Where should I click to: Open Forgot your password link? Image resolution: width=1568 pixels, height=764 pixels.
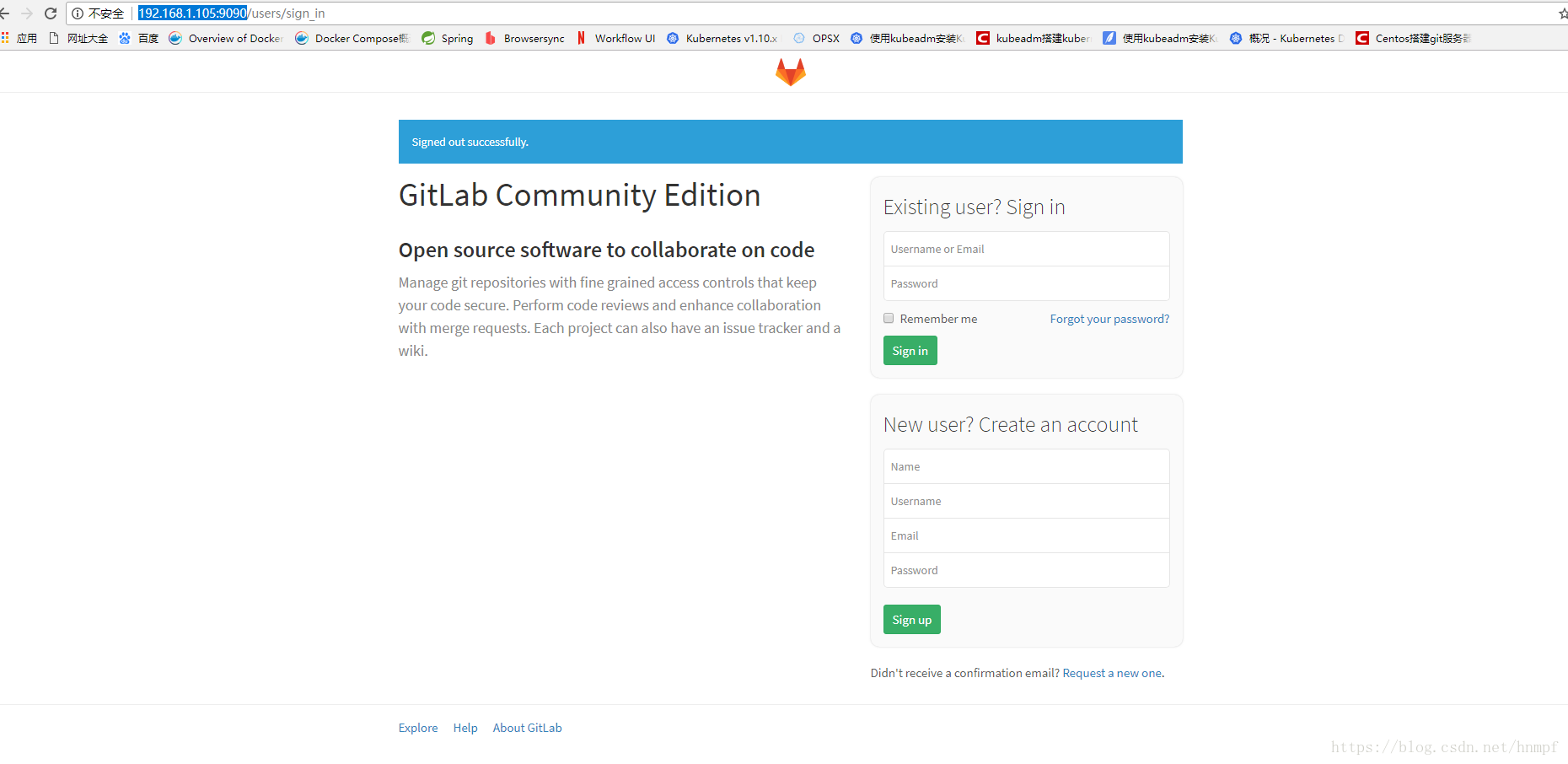point(1109,319)
